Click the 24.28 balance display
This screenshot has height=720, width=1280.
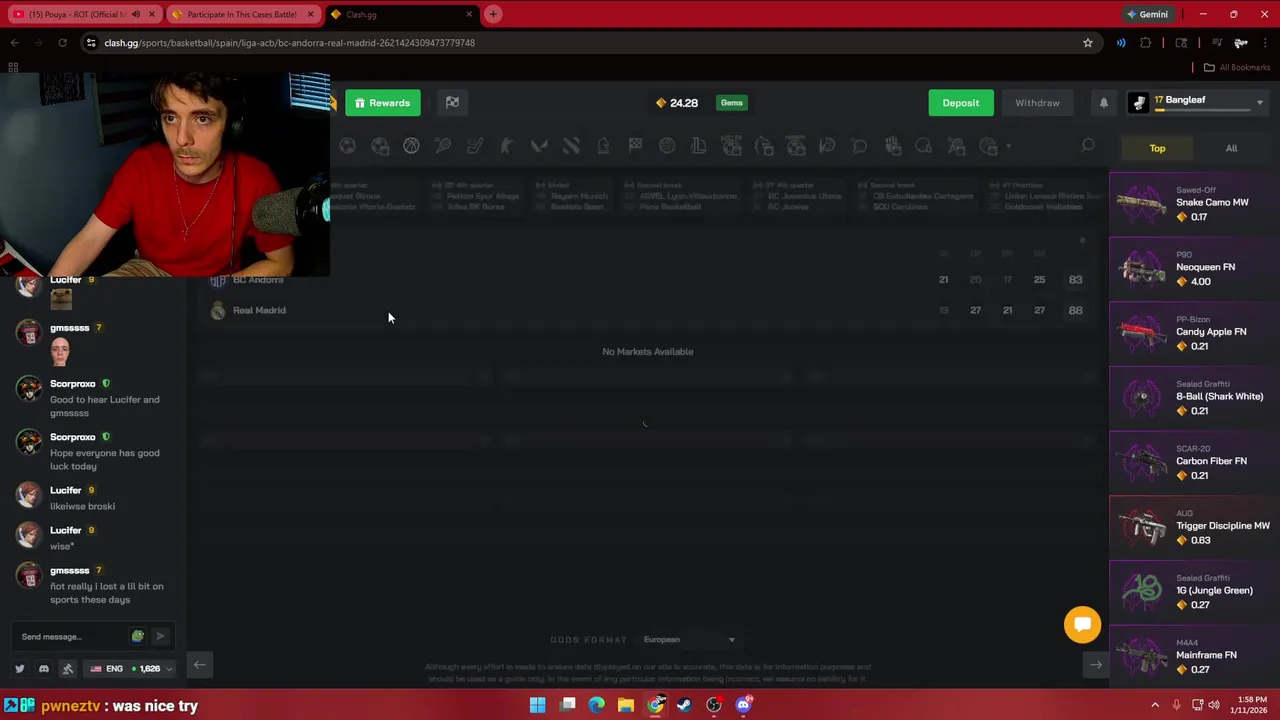[676, 103]
